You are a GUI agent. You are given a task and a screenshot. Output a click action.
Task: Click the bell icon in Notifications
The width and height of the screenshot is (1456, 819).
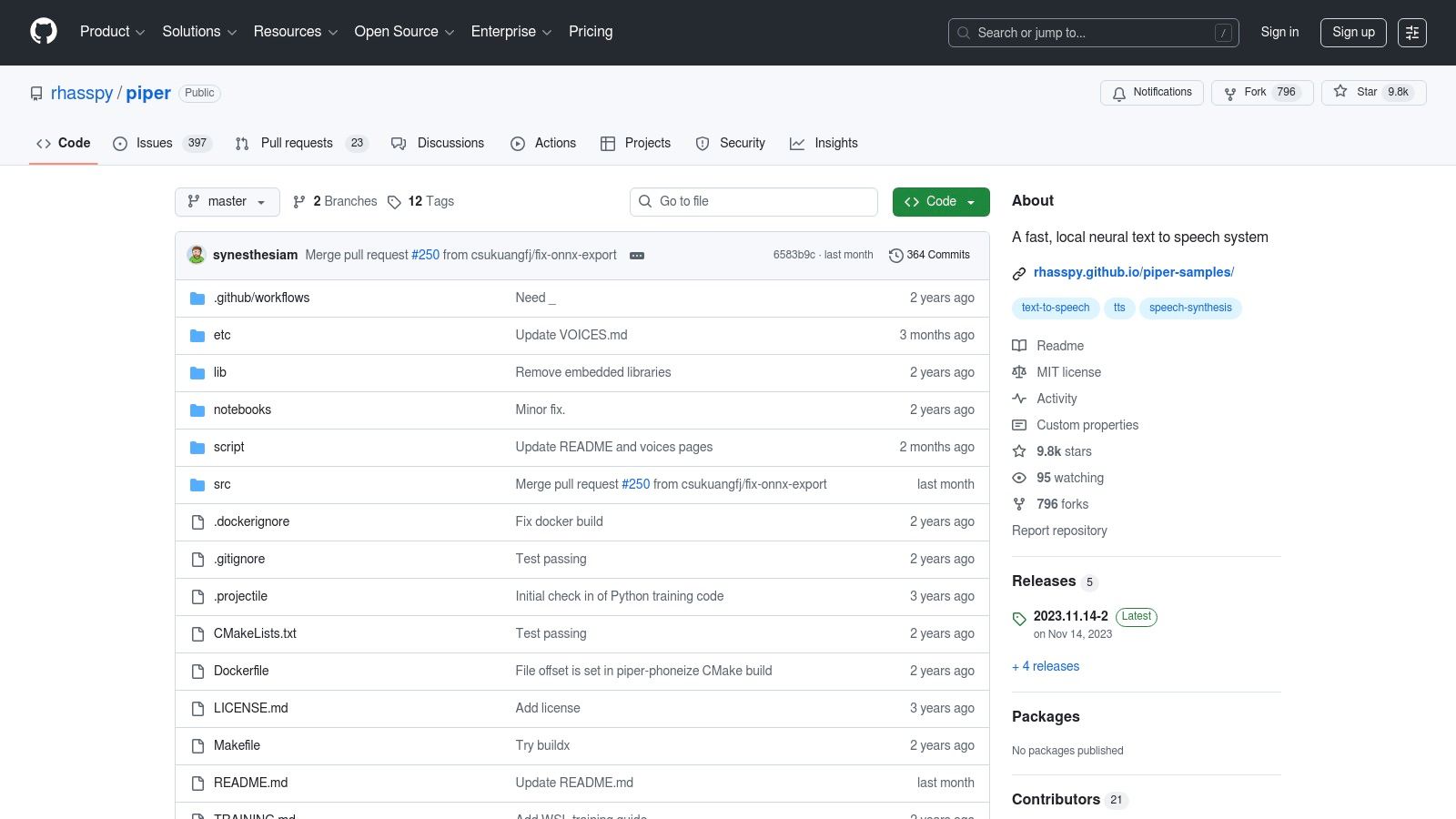(1119, 93)
